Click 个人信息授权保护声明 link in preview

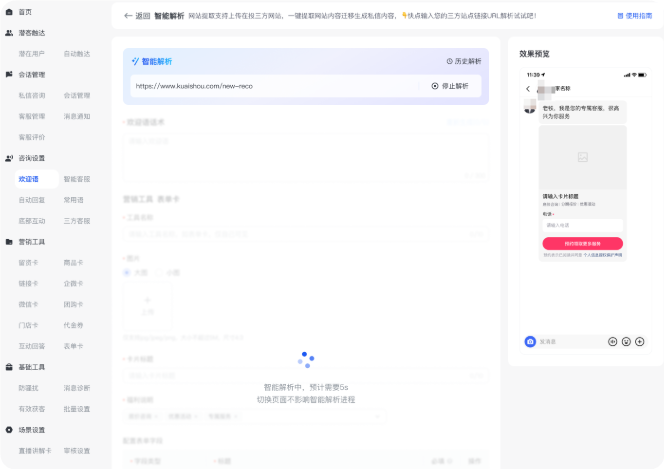(x=603, y=255)
